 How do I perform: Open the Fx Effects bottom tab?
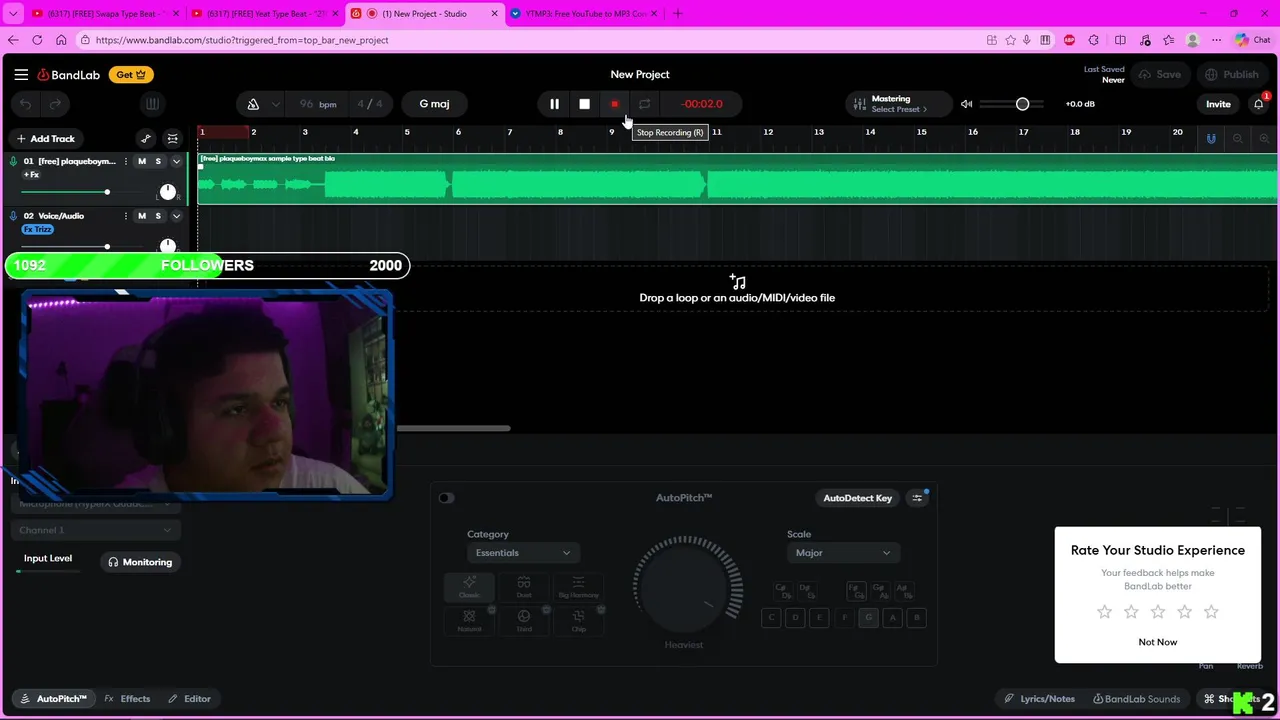click(127, 699)
